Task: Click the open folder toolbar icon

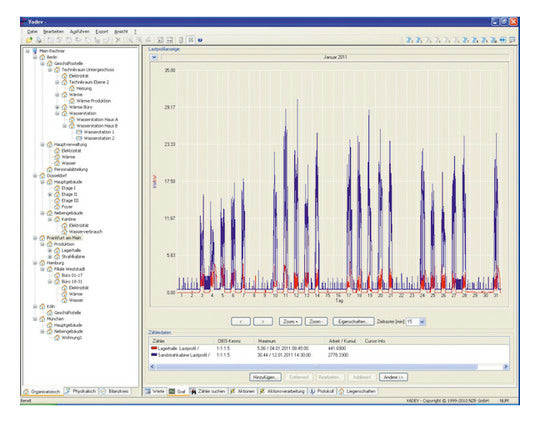Action: coord(29,40)
